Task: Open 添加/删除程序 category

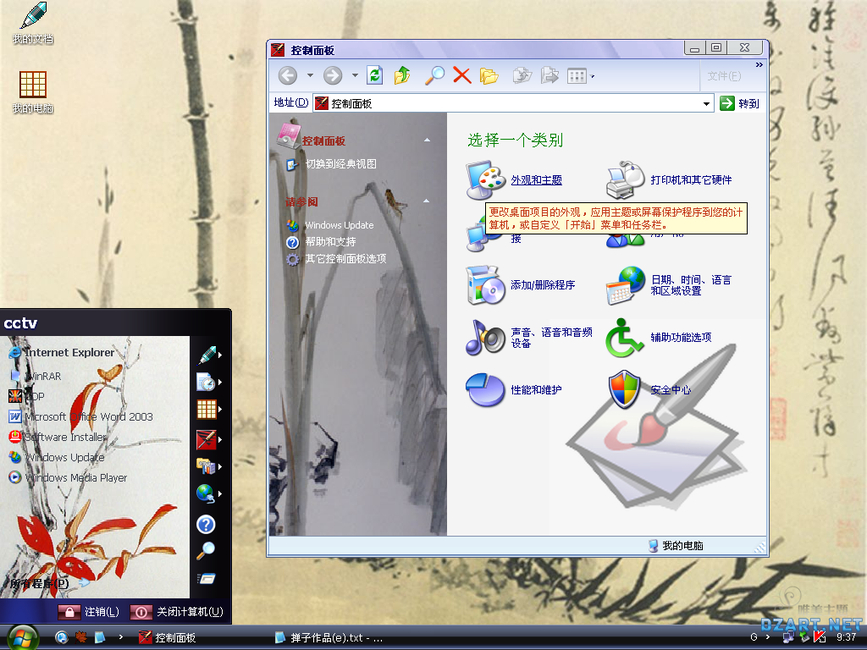Action: (x=542, y=285)
